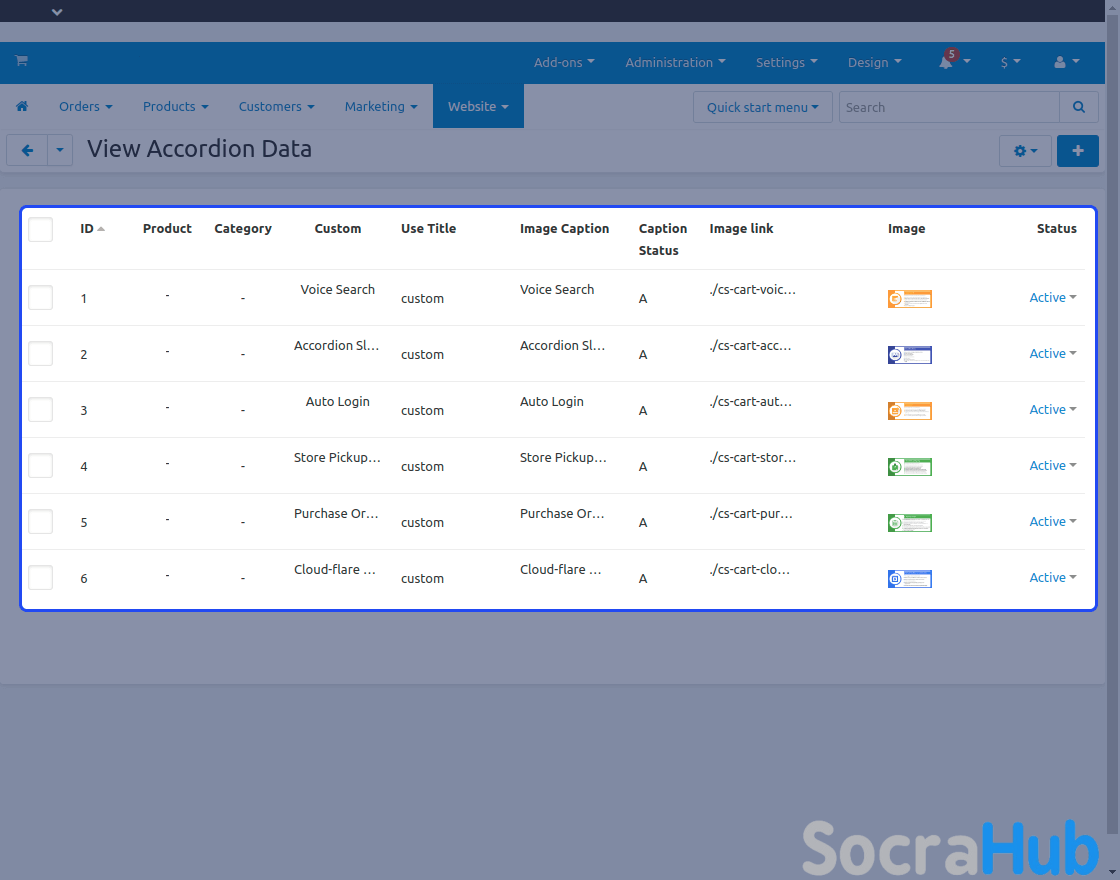Open the Status dropdown for Cloud-flare row
This screenshot has width=1120, height=880.
(1052, 577)
